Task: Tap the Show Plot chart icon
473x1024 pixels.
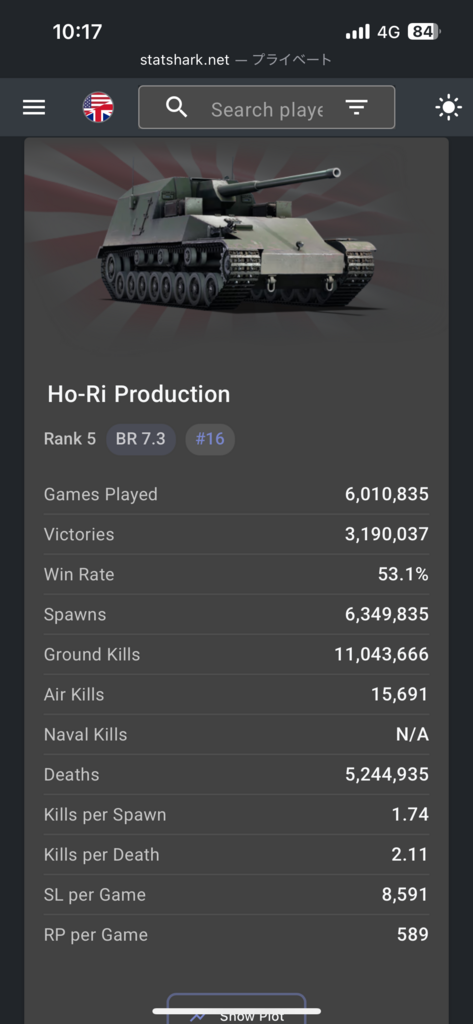Action: [198, 1016]
